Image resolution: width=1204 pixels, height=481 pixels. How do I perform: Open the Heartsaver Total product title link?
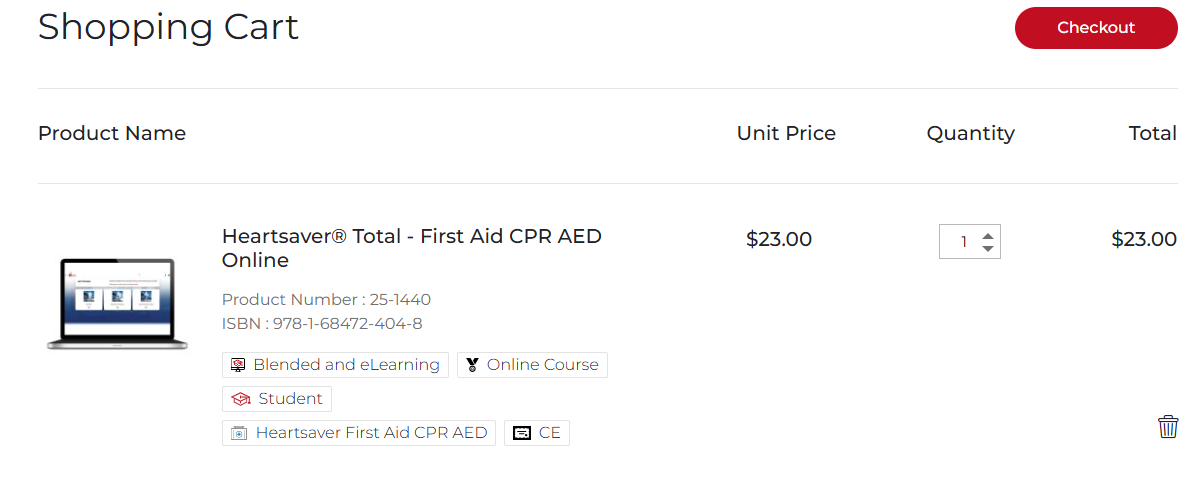point(411,248)
